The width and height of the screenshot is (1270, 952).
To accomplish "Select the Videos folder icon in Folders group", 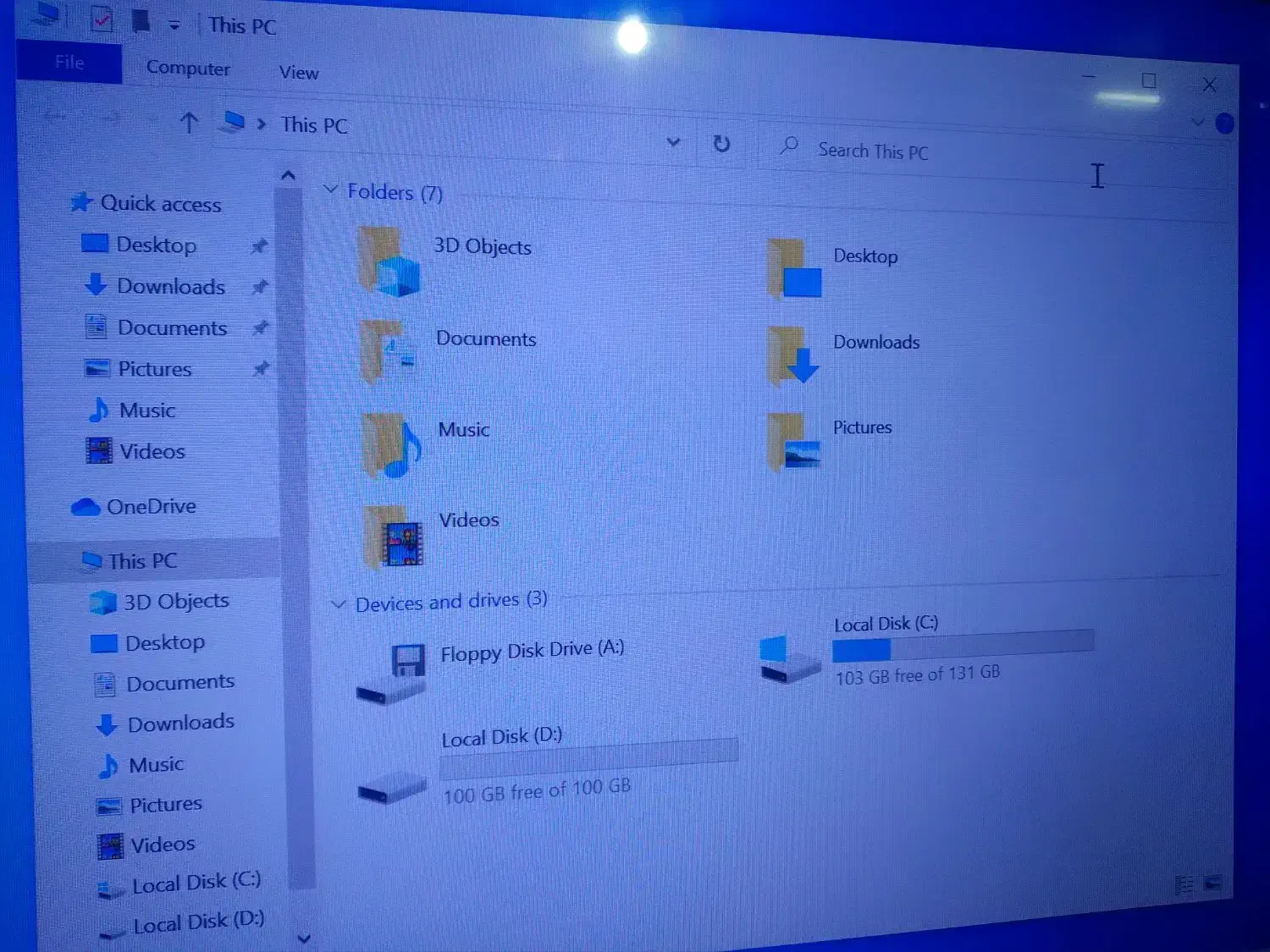I will [394, 537].
